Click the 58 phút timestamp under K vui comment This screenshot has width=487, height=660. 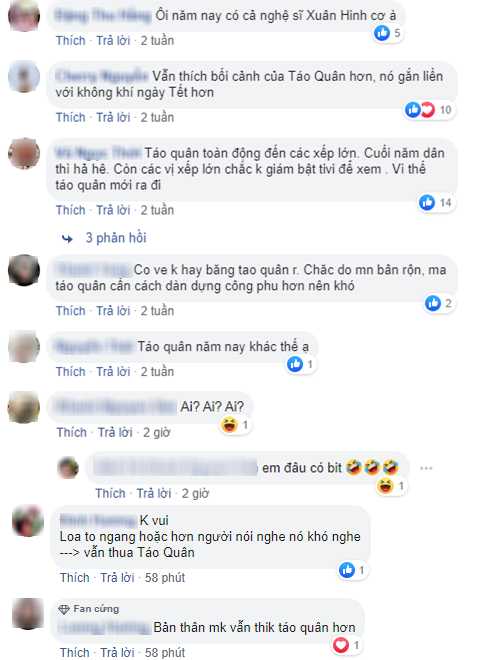click(x=165, y=578)
